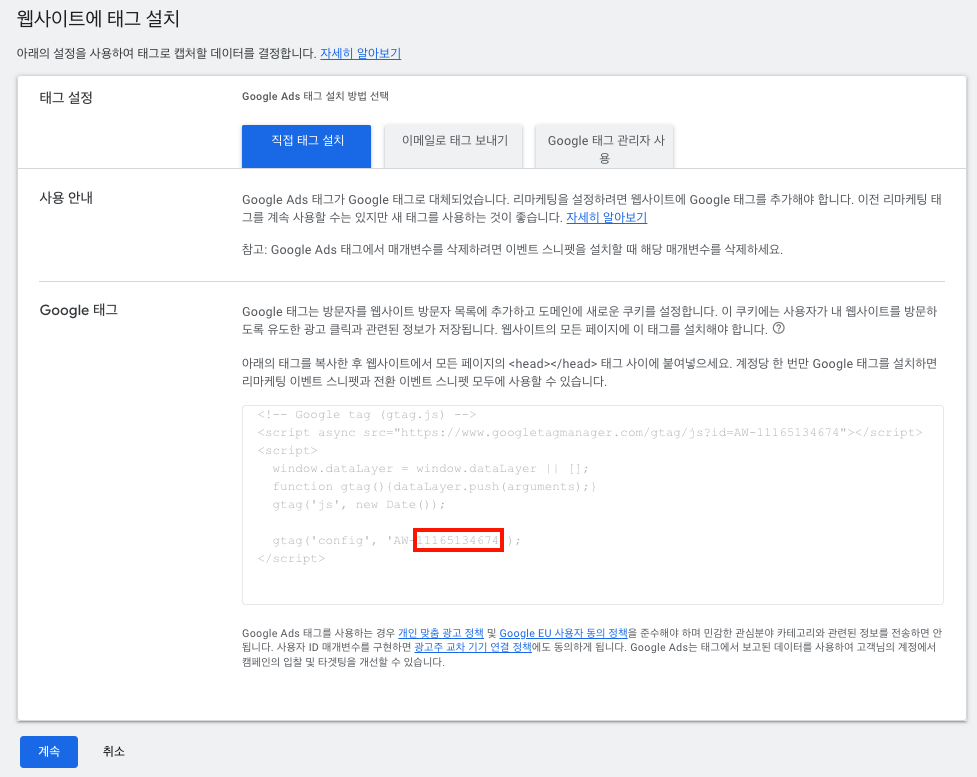Click the gtag('config' code line
This screenshot has width=977, height=777.
pos(396,540)
